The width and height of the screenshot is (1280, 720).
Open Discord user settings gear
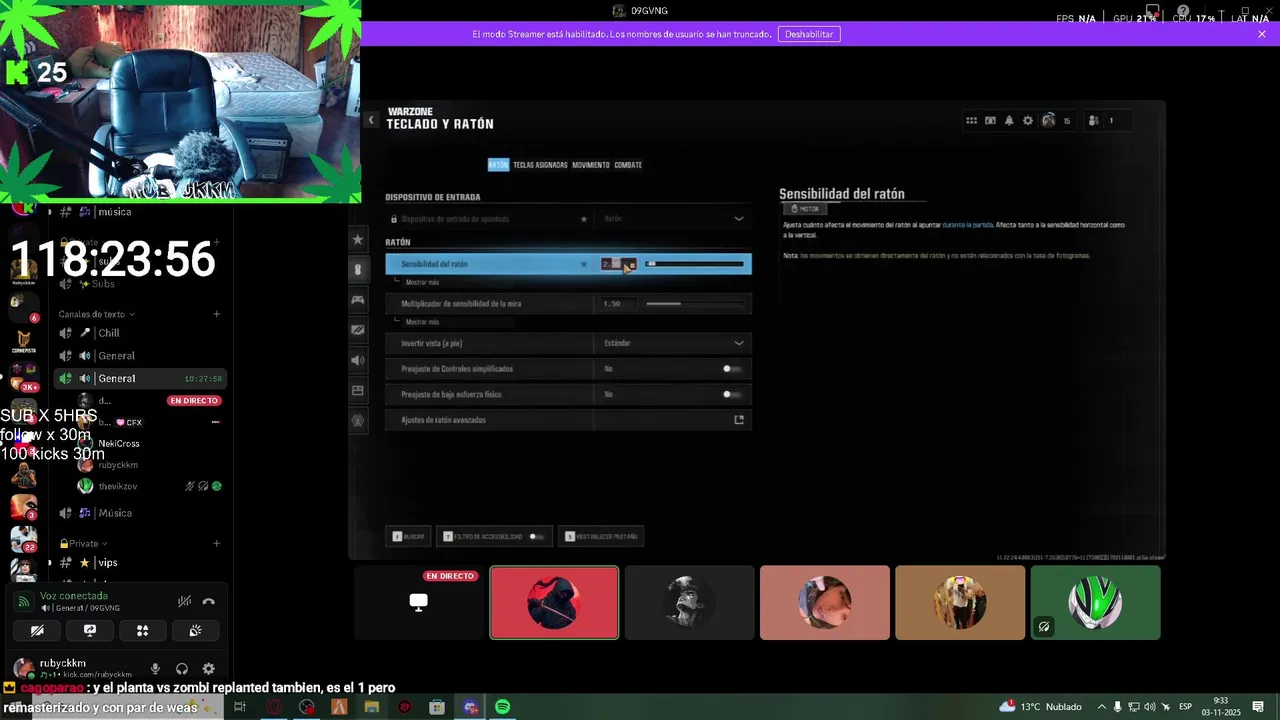(x=208, y=669)
